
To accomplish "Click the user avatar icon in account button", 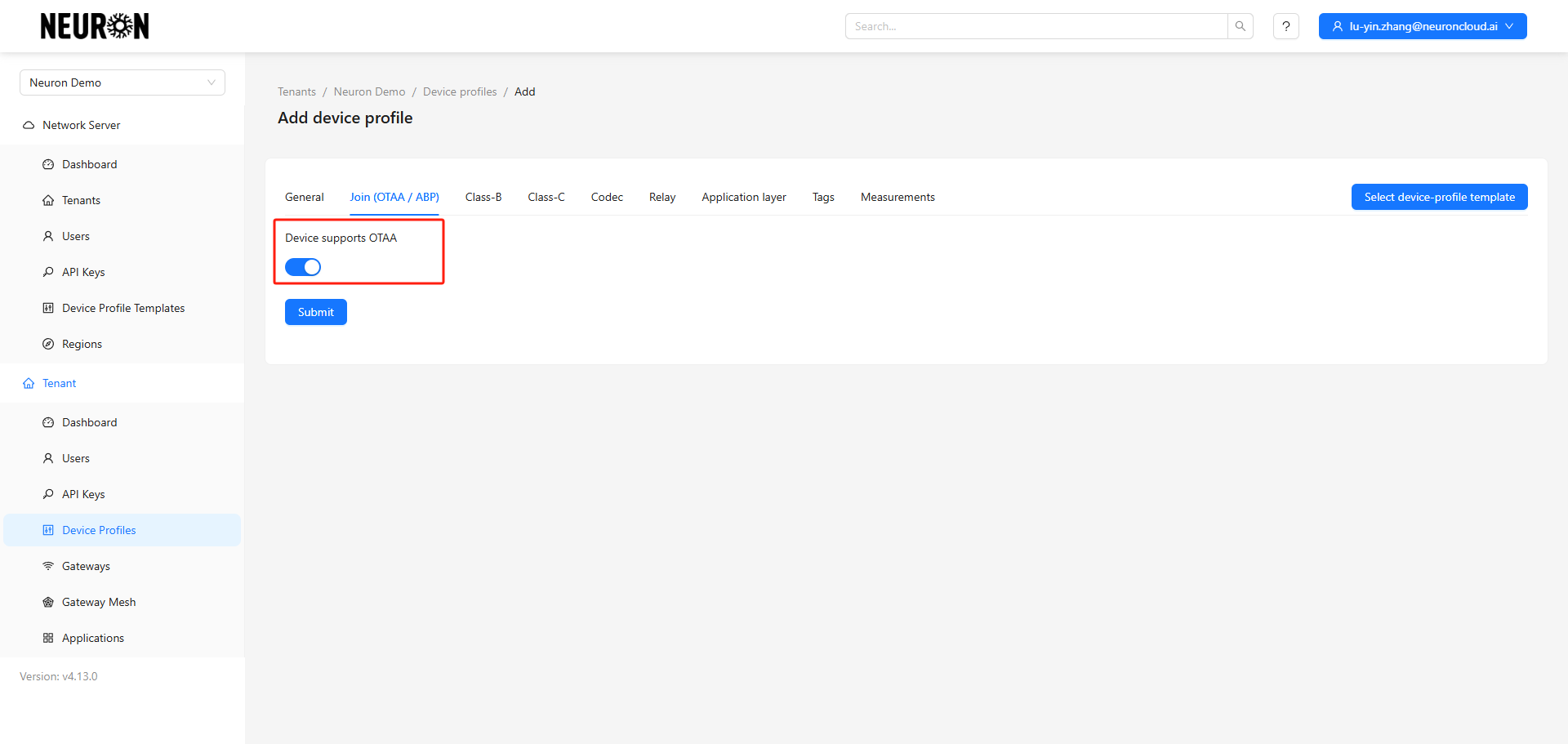I will point(1338,26).
